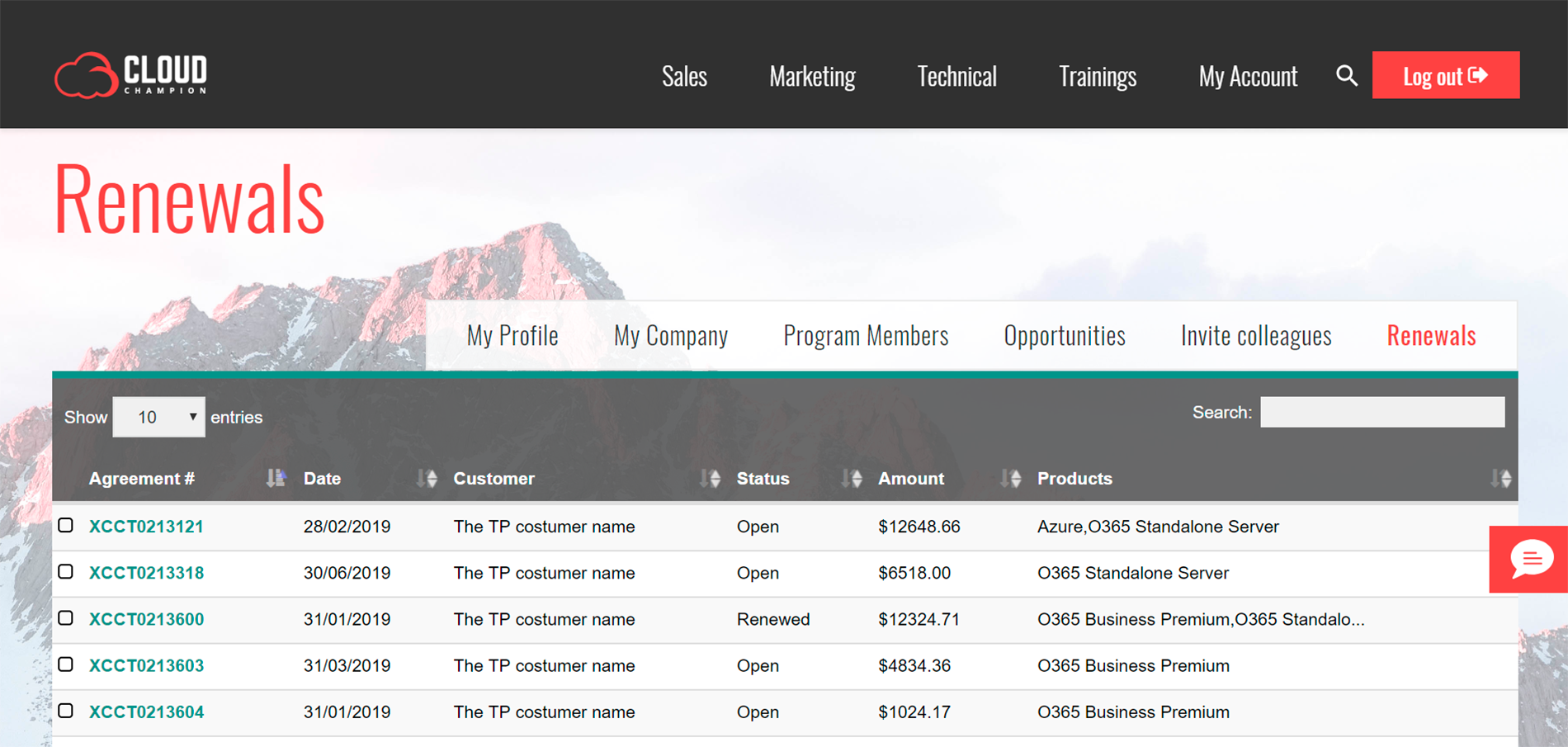This screenshot has width=1568, height=747.
Task: Check the box for agreement XCCT0213121
Action: 66,525
